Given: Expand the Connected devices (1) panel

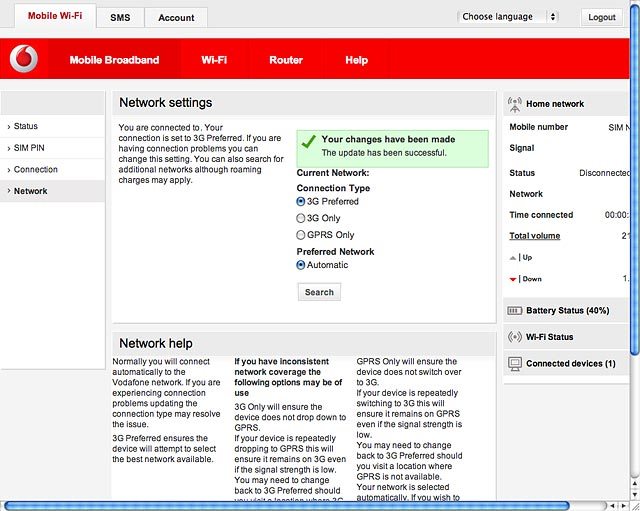Looking at the screenshot, I should (x=566, y=363).
